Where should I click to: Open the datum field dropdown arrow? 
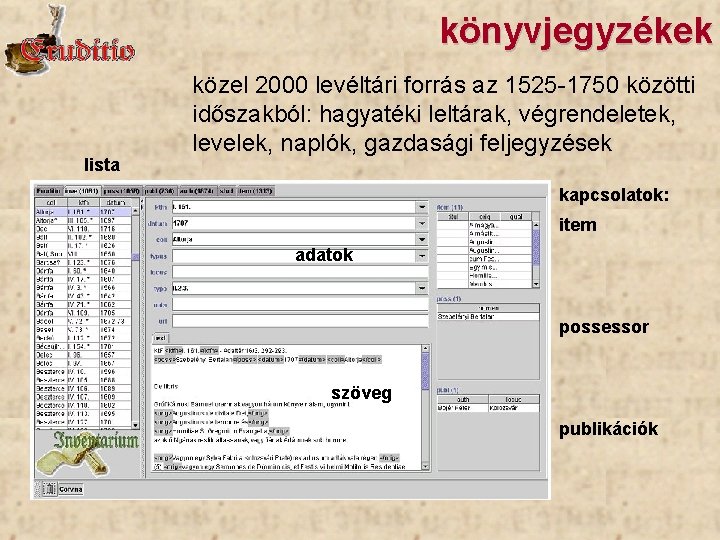(x=422, y=223)
